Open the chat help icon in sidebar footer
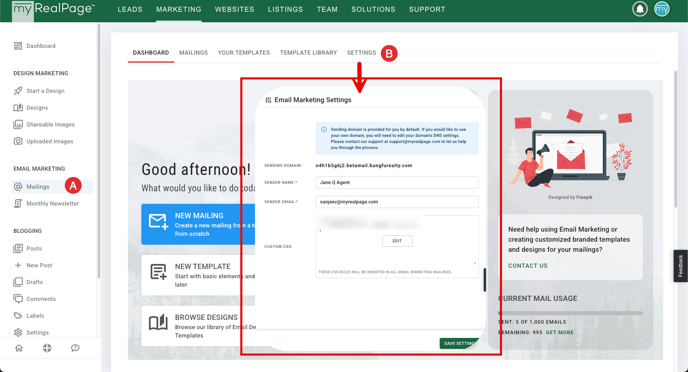688x372 pixels. (x=75, y=348)
